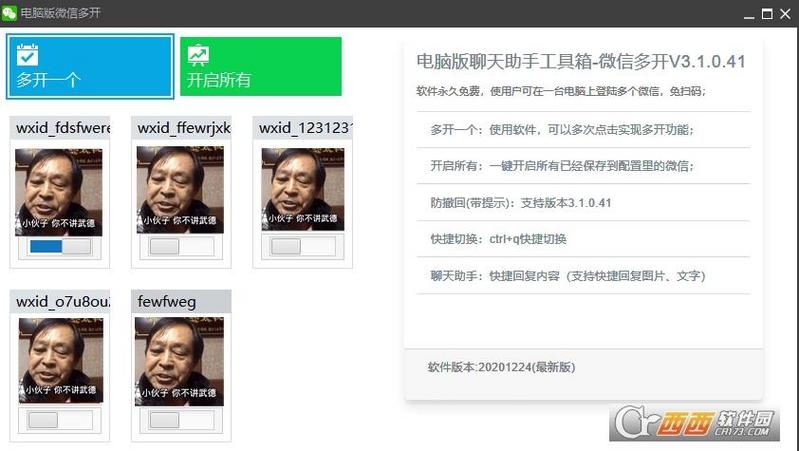Click the 防撤回(带提示) info line

tap(521, 203)
